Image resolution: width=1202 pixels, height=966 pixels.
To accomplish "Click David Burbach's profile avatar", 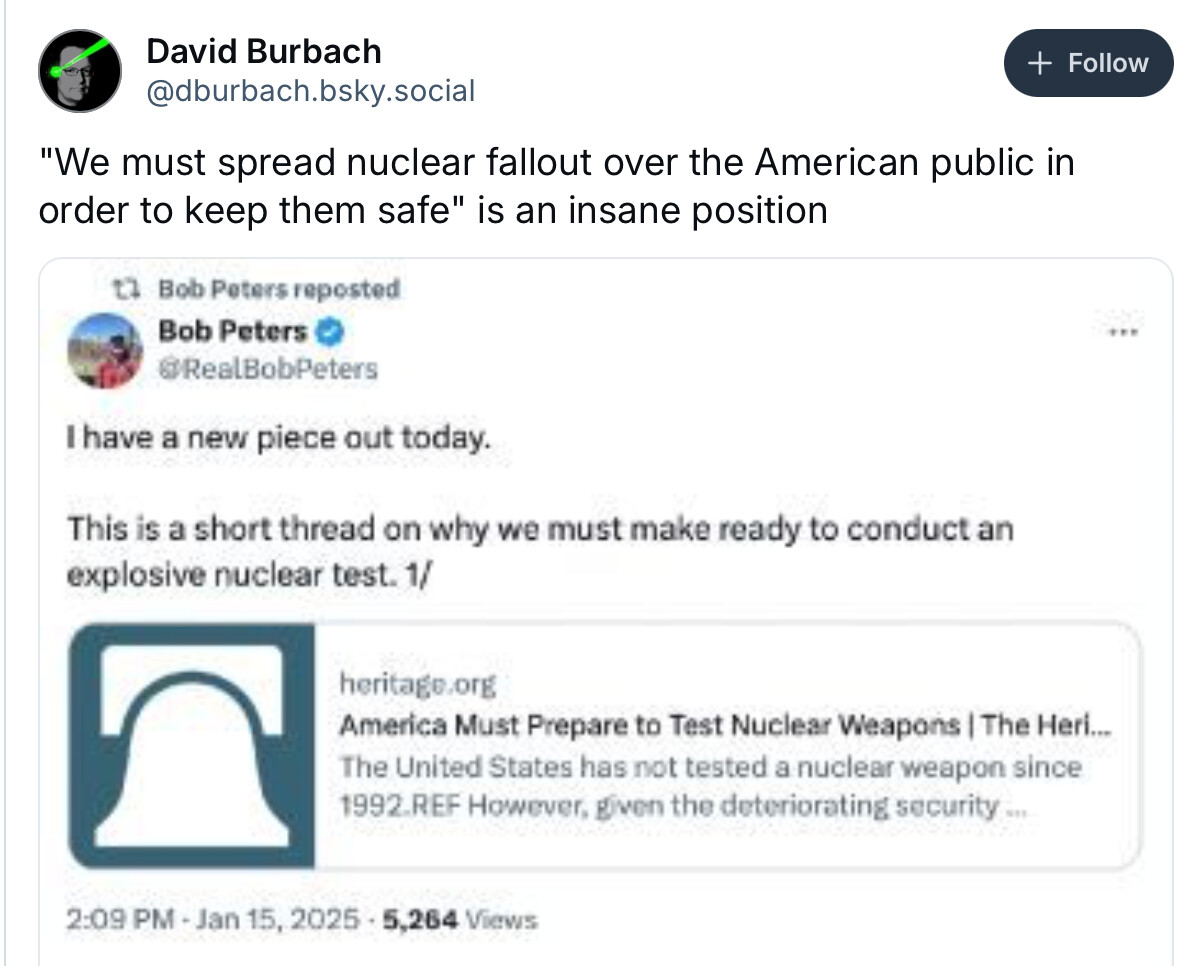I will [x=80, y=70].
